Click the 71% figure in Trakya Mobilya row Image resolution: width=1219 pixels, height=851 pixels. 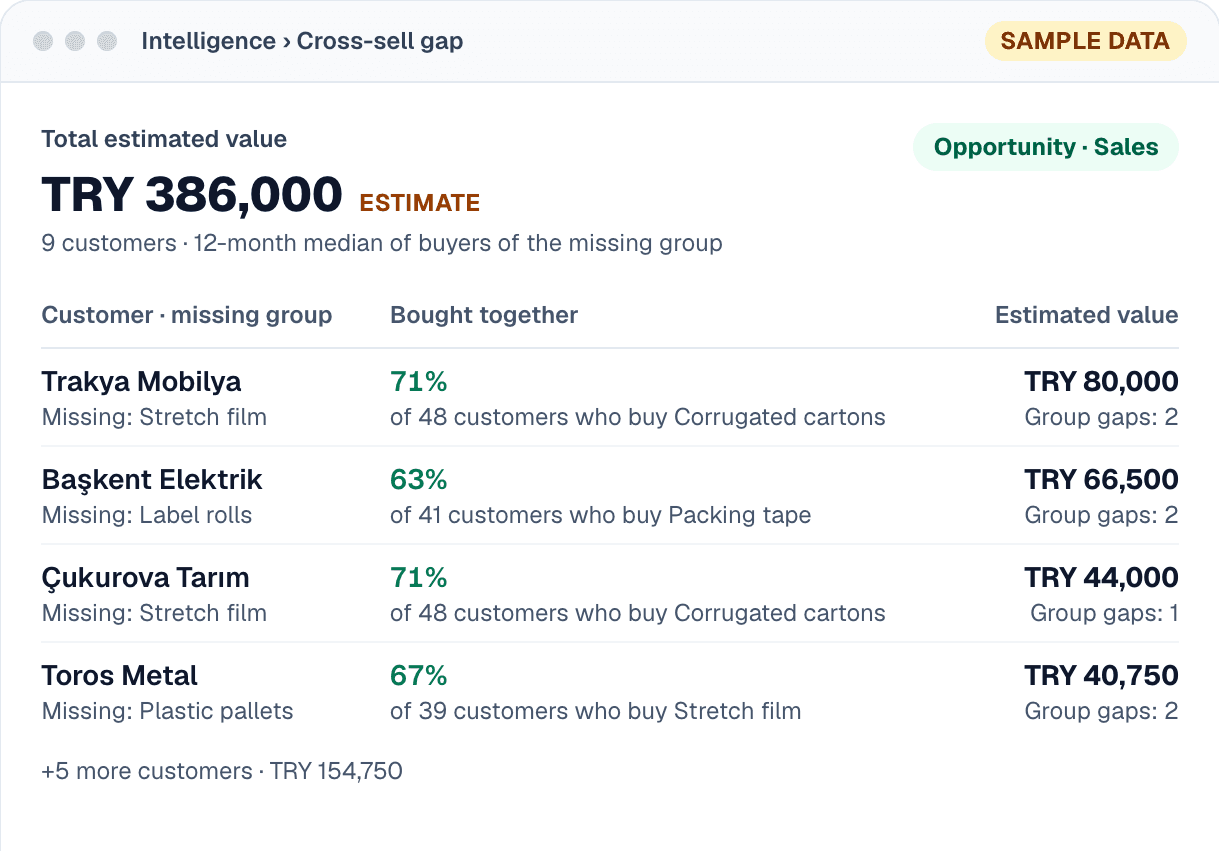[418, 381]
